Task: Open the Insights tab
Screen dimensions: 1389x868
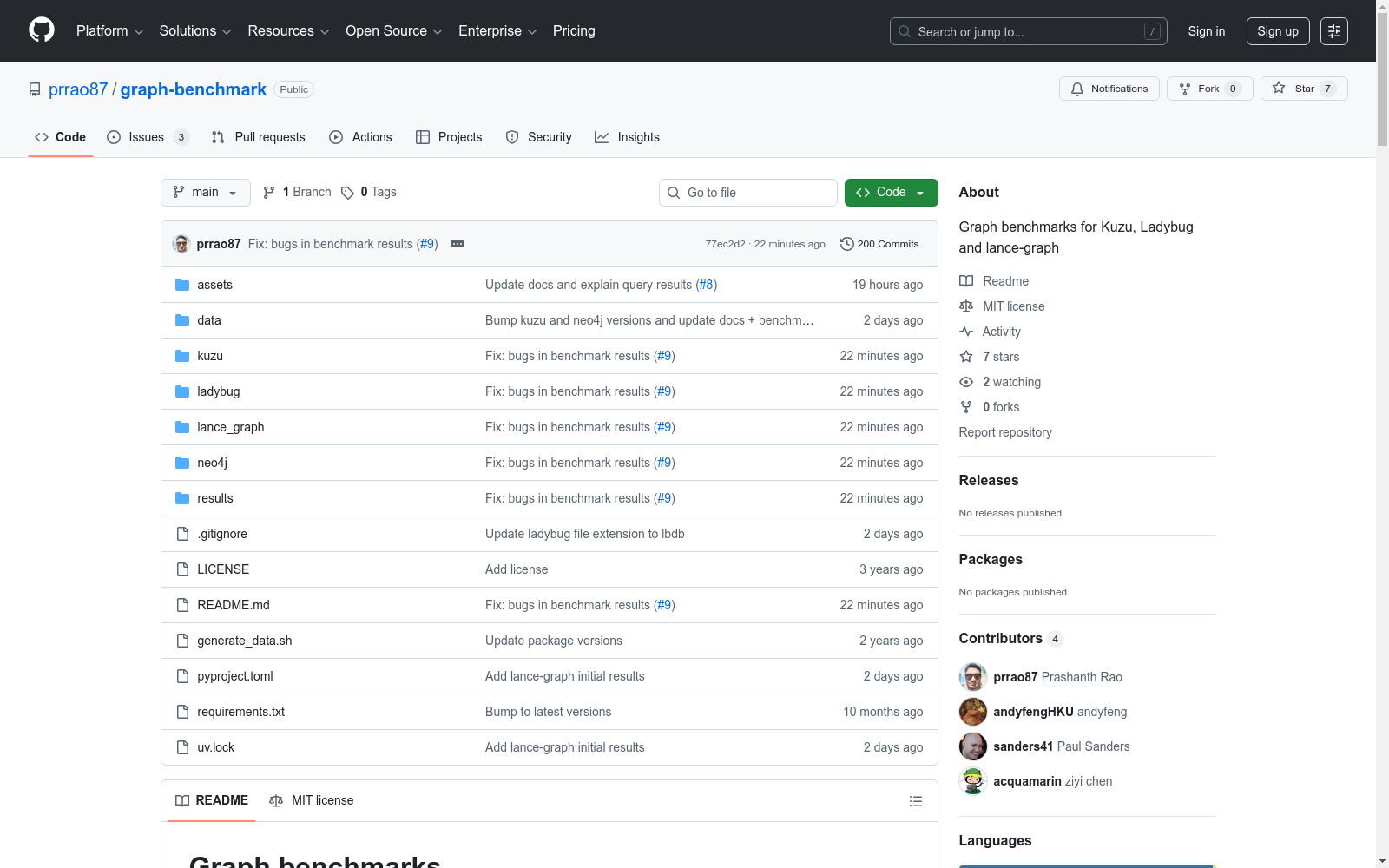Action: point(627,137)
